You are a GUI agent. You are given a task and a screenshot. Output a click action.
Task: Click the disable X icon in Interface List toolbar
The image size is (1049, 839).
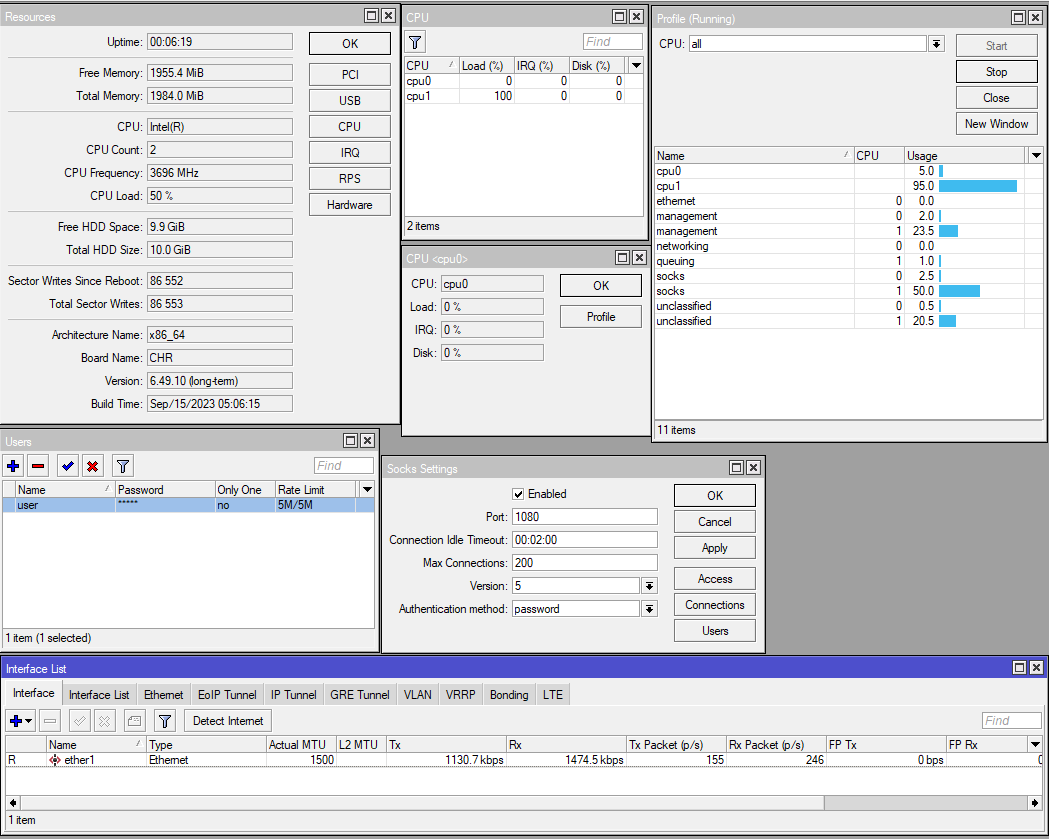(104, 721)
